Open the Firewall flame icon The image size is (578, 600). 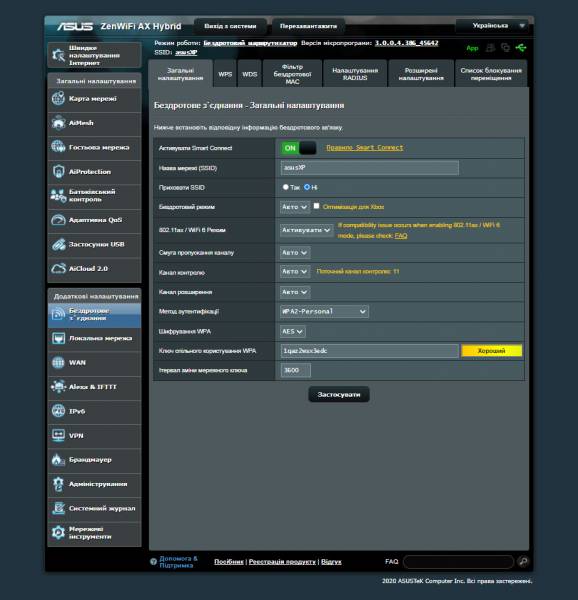(58, 460)
